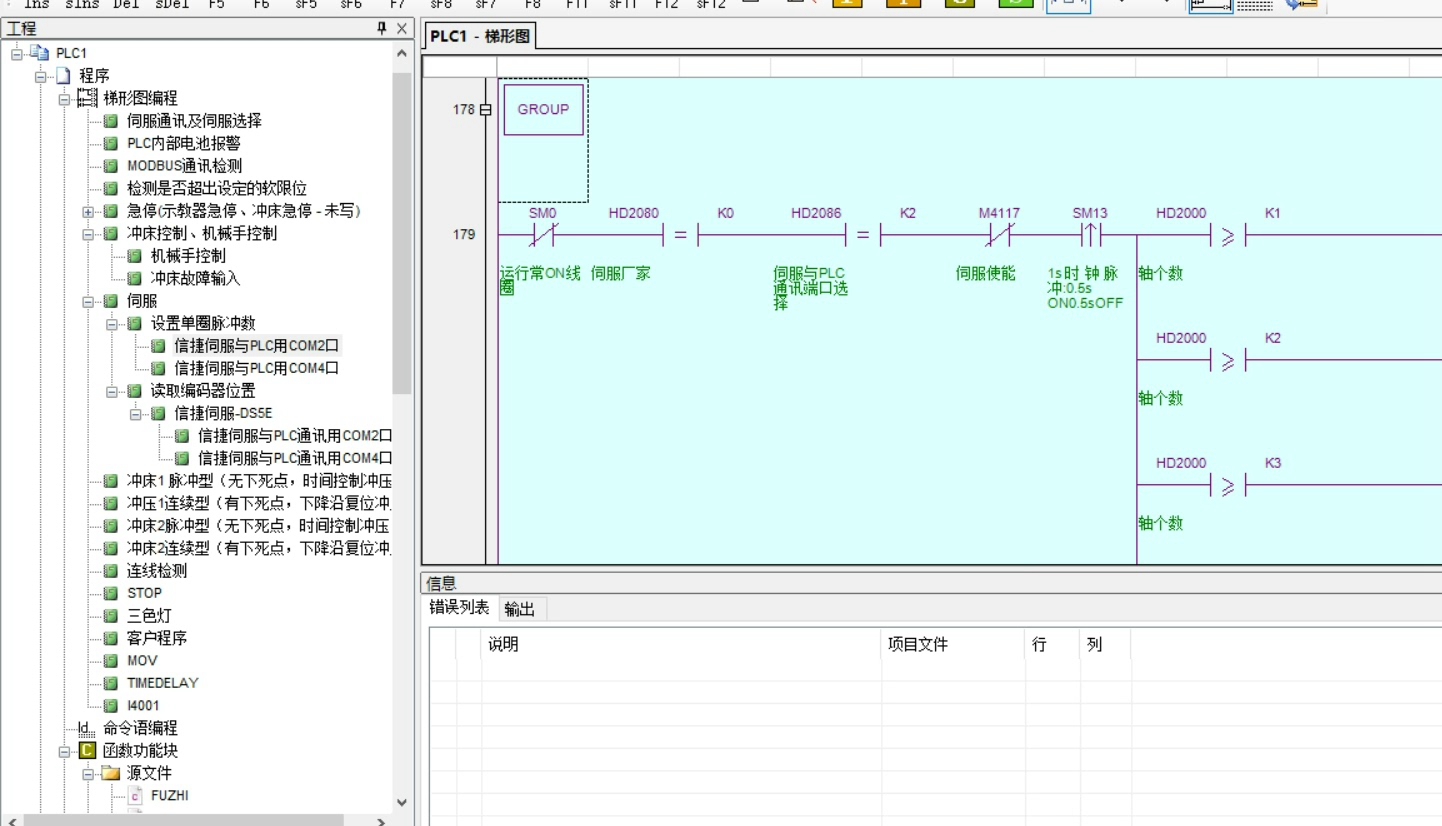The image size is (1442, 826).
Task: Collapse the 源文件 folder node
Action: tap(88, 773)
